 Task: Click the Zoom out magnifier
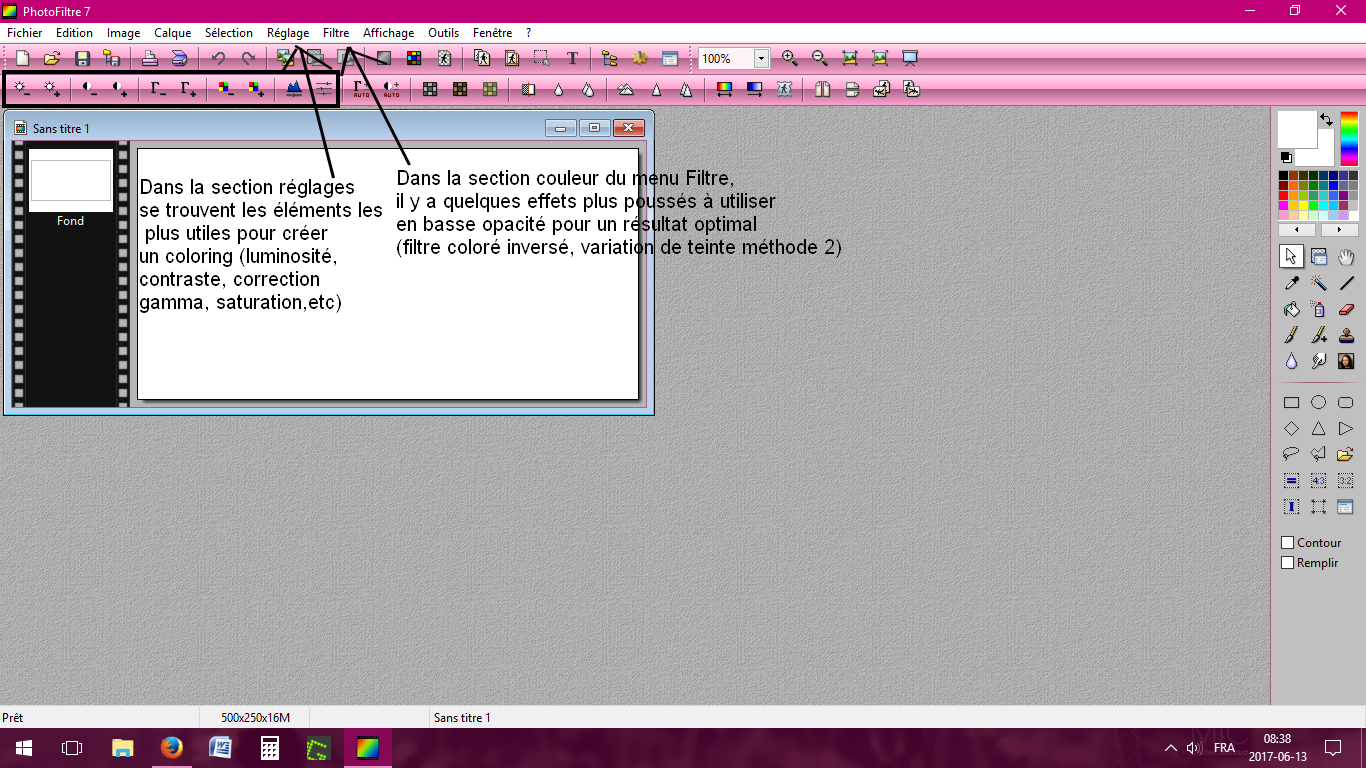click(x=820, y=59)
